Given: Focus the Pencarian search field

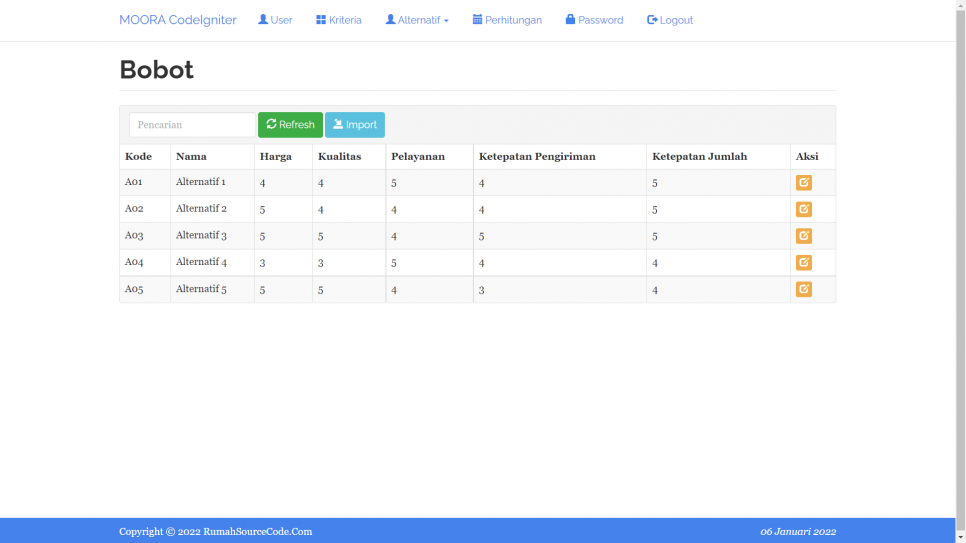Looking at the screenshot, I should coord(192,125).
